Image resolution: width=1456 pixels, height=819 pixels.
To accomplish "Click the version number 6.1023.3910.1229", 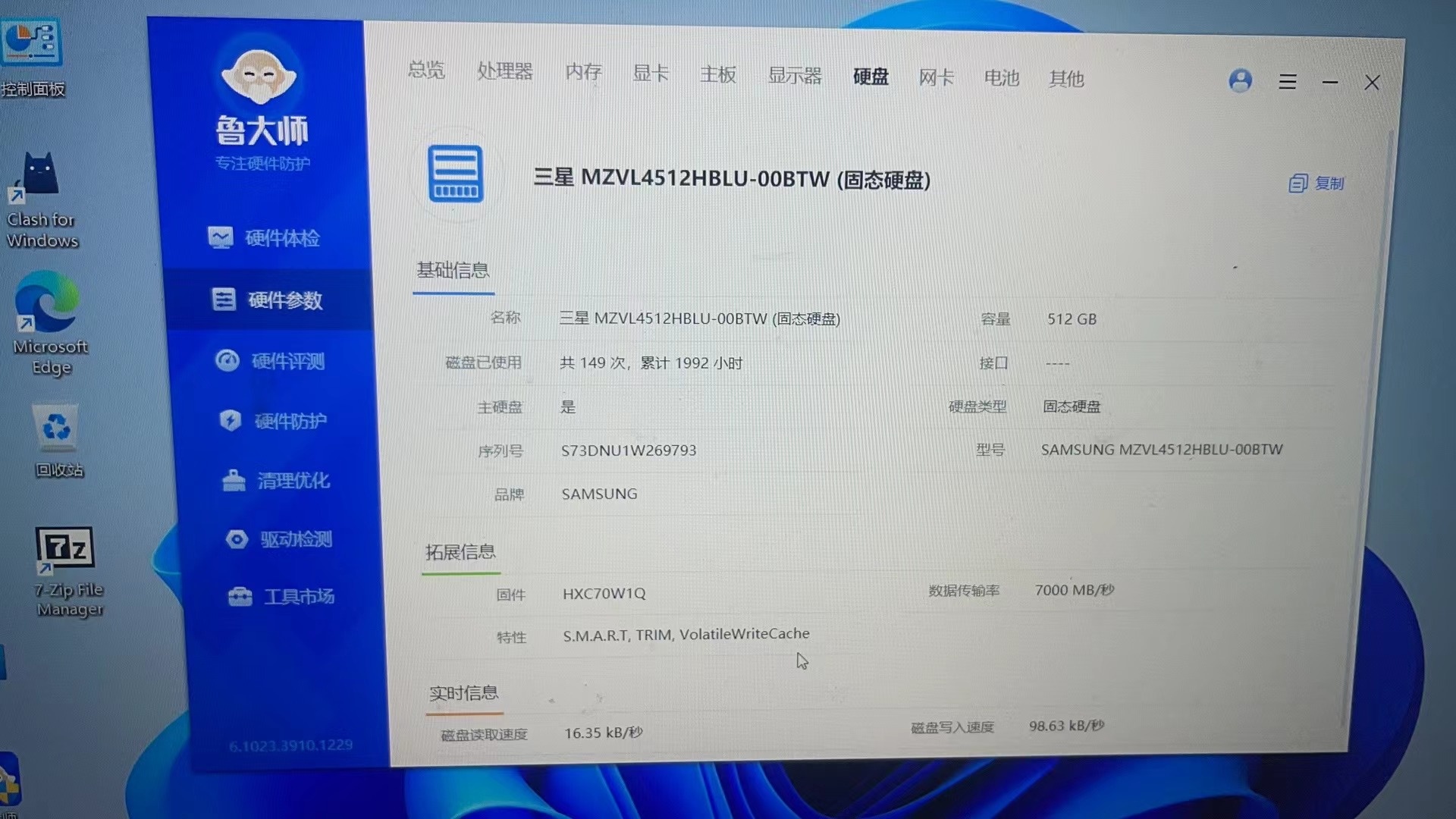I will coord(291,745).
